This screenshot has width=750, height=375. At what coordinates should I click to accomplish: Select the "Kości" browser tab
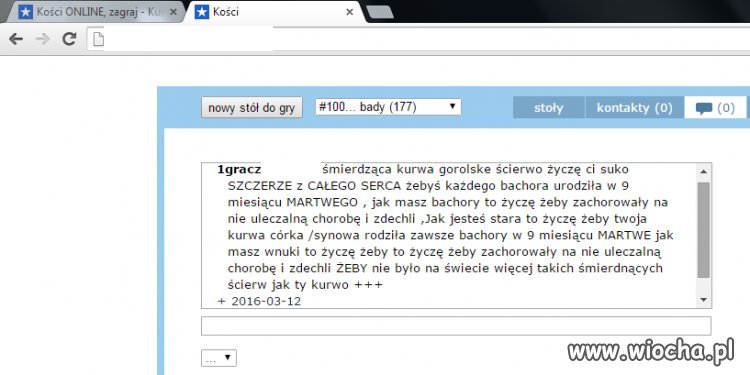pos(275,12)
